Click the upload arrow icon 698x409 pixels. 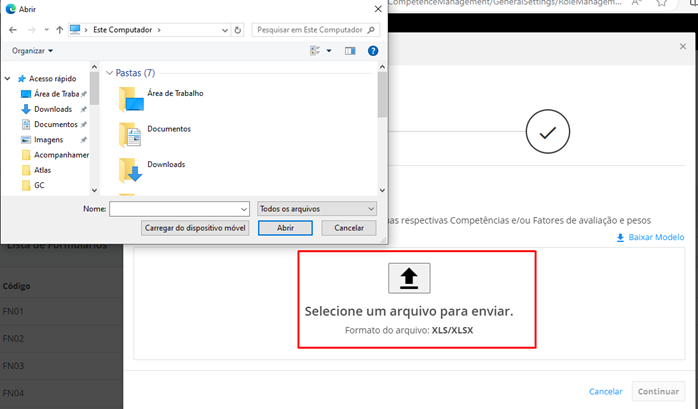(x=408, y=278)
